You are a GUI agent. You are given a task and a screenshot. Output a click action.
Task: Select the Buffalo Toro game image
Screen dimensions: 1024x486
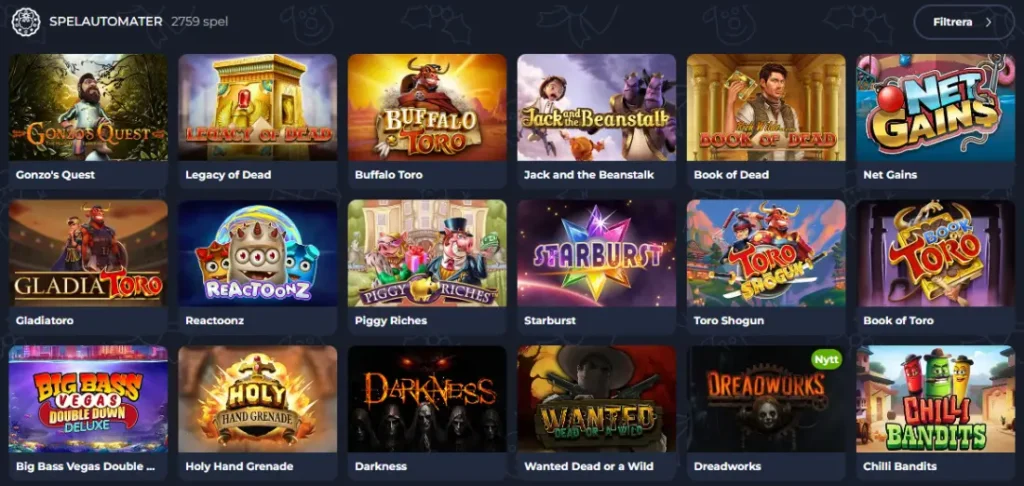[427, 107]
